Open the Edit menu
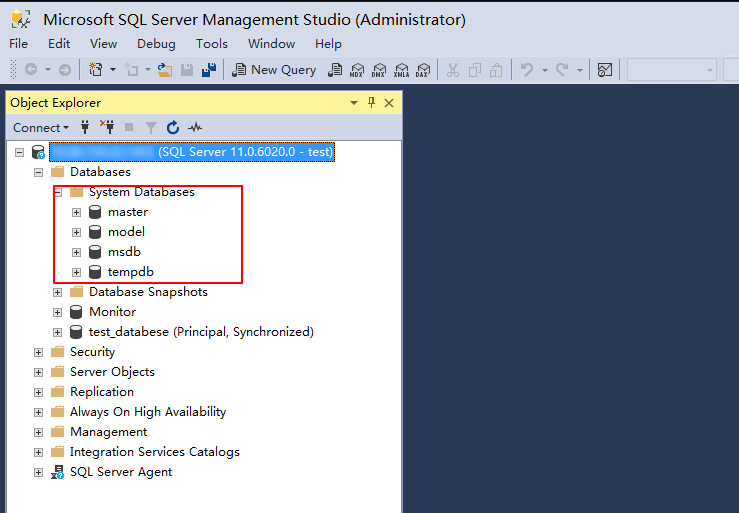739x513 pixels. 59,44
